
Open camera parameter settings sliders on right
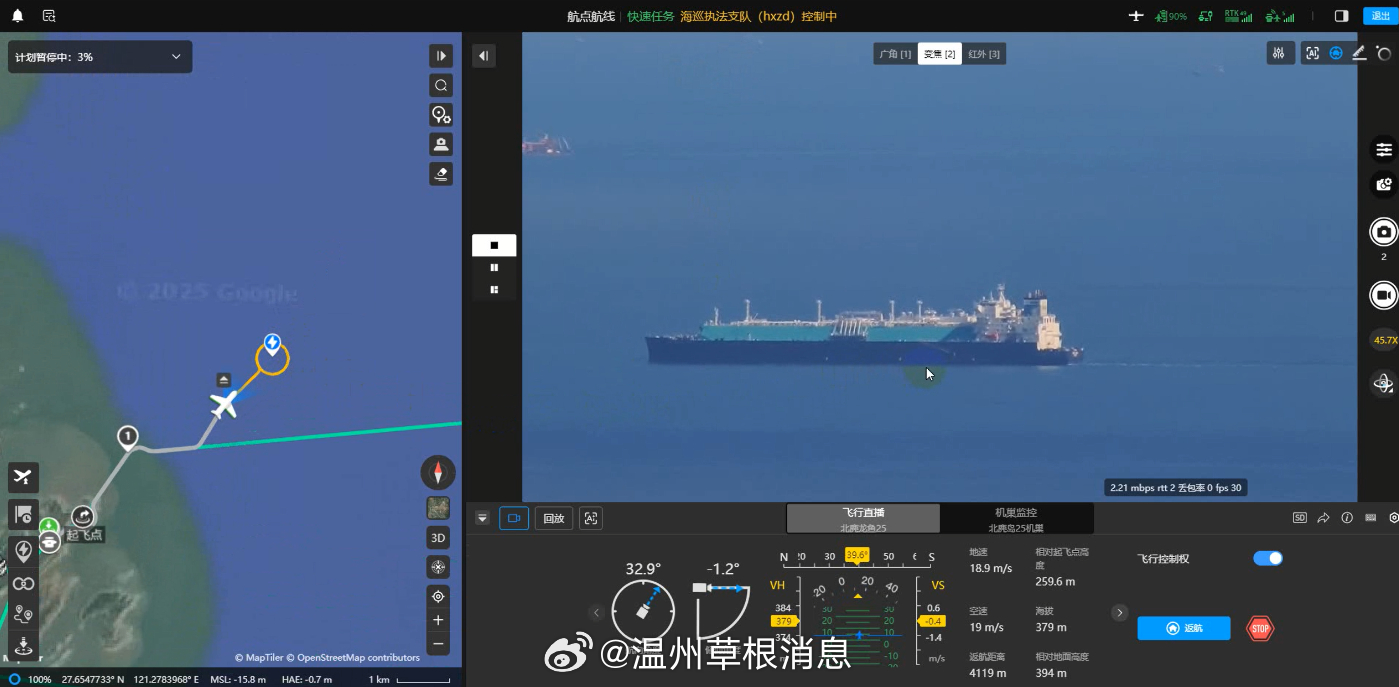1384,150
